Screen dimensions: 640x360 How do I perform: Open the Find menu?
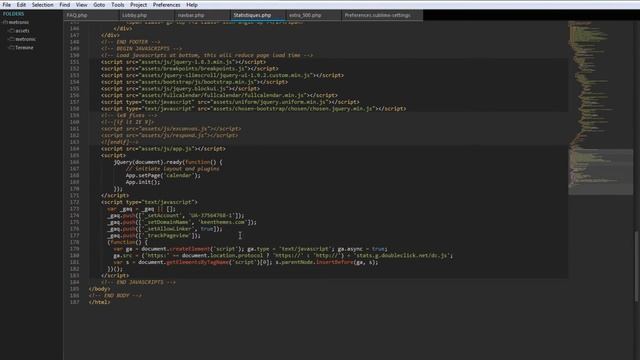(x=64, y=5)
